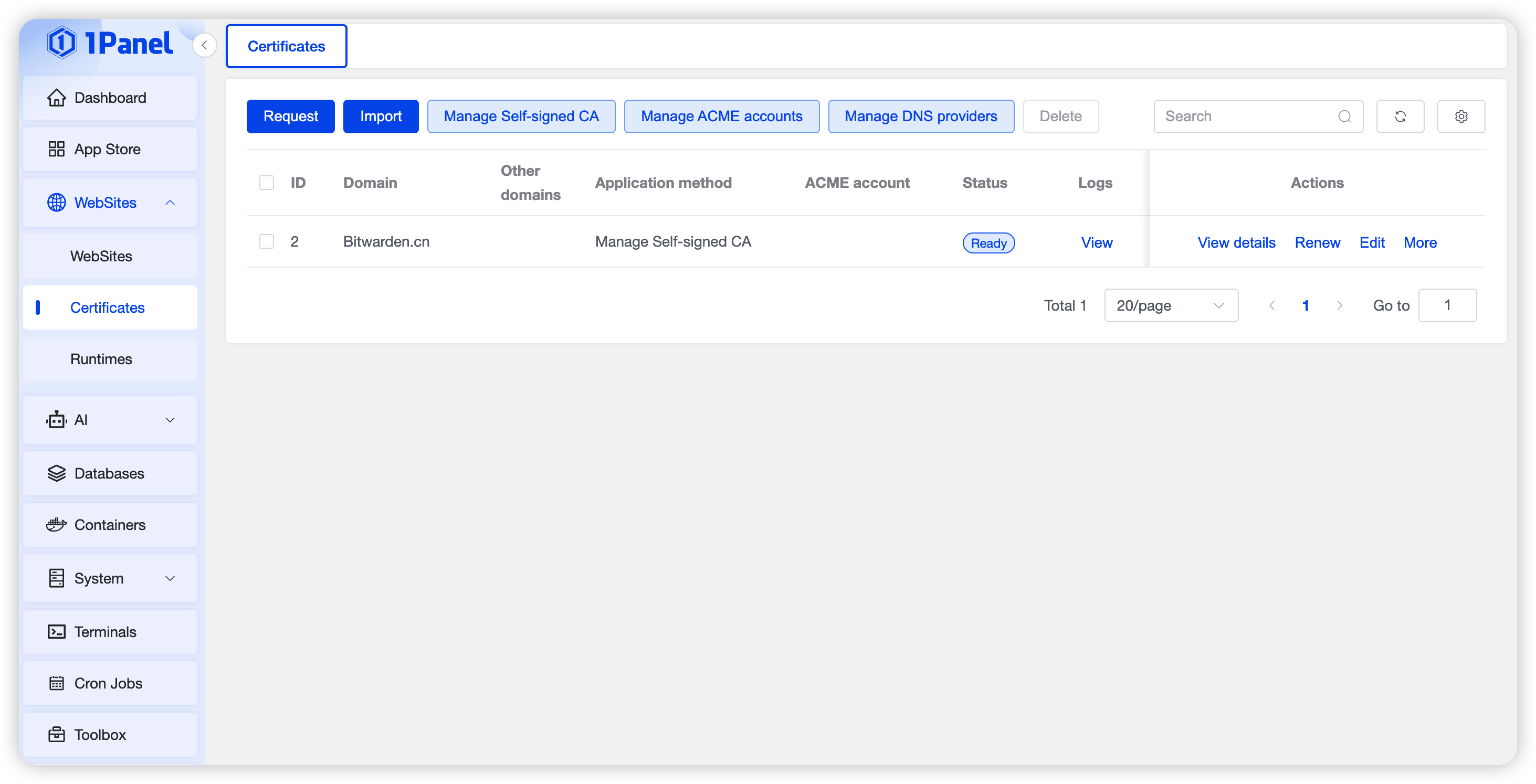Image resolution: width=1536 pixels, height=784 pixels.
Task: Open the 20/page size dropdown
Action: 1171,306
